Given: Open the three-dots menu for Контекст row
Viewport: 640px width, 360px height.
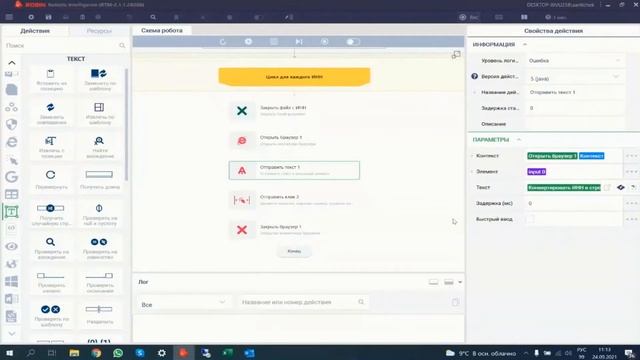Looking at the screenshot, I should [631, 156].
